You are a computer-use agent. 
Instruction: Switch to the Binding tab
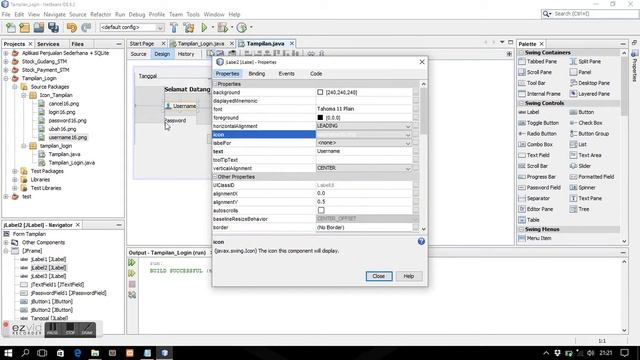tap(257, 73)
